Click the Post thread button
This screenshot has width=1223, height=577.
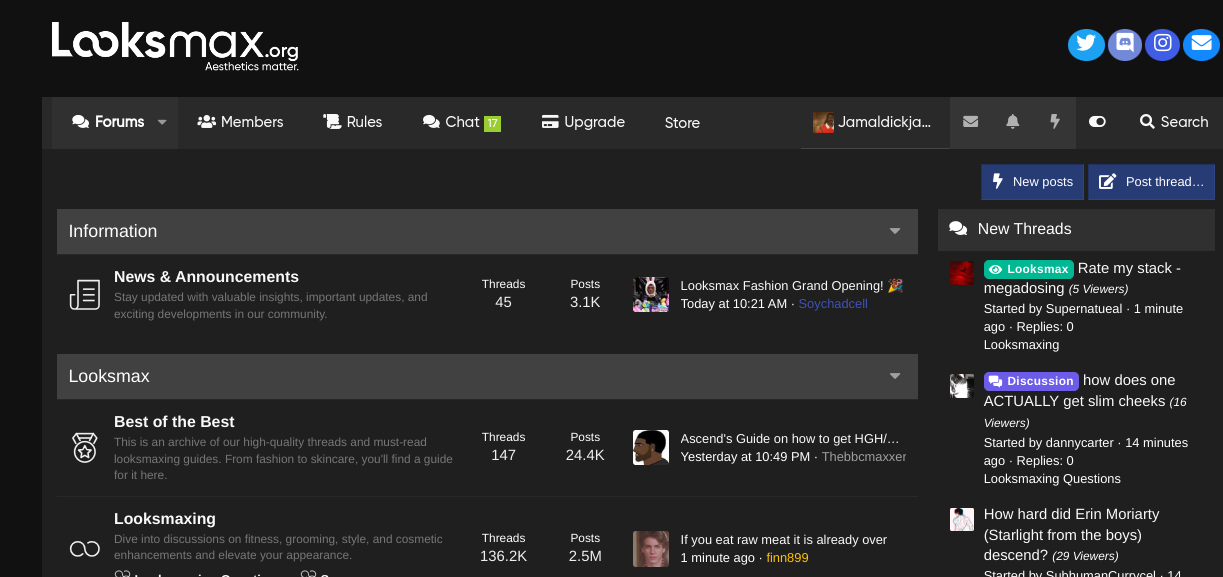point(1151,182)
